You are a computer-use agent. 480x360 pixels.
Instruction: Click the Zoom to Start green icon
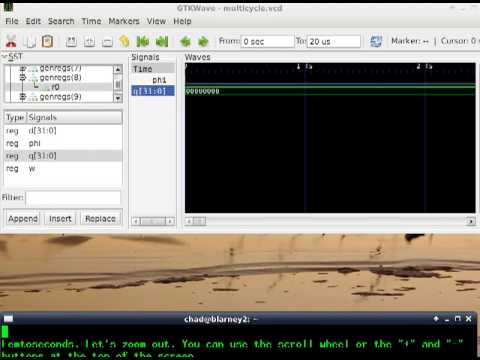tap(143, 41)
